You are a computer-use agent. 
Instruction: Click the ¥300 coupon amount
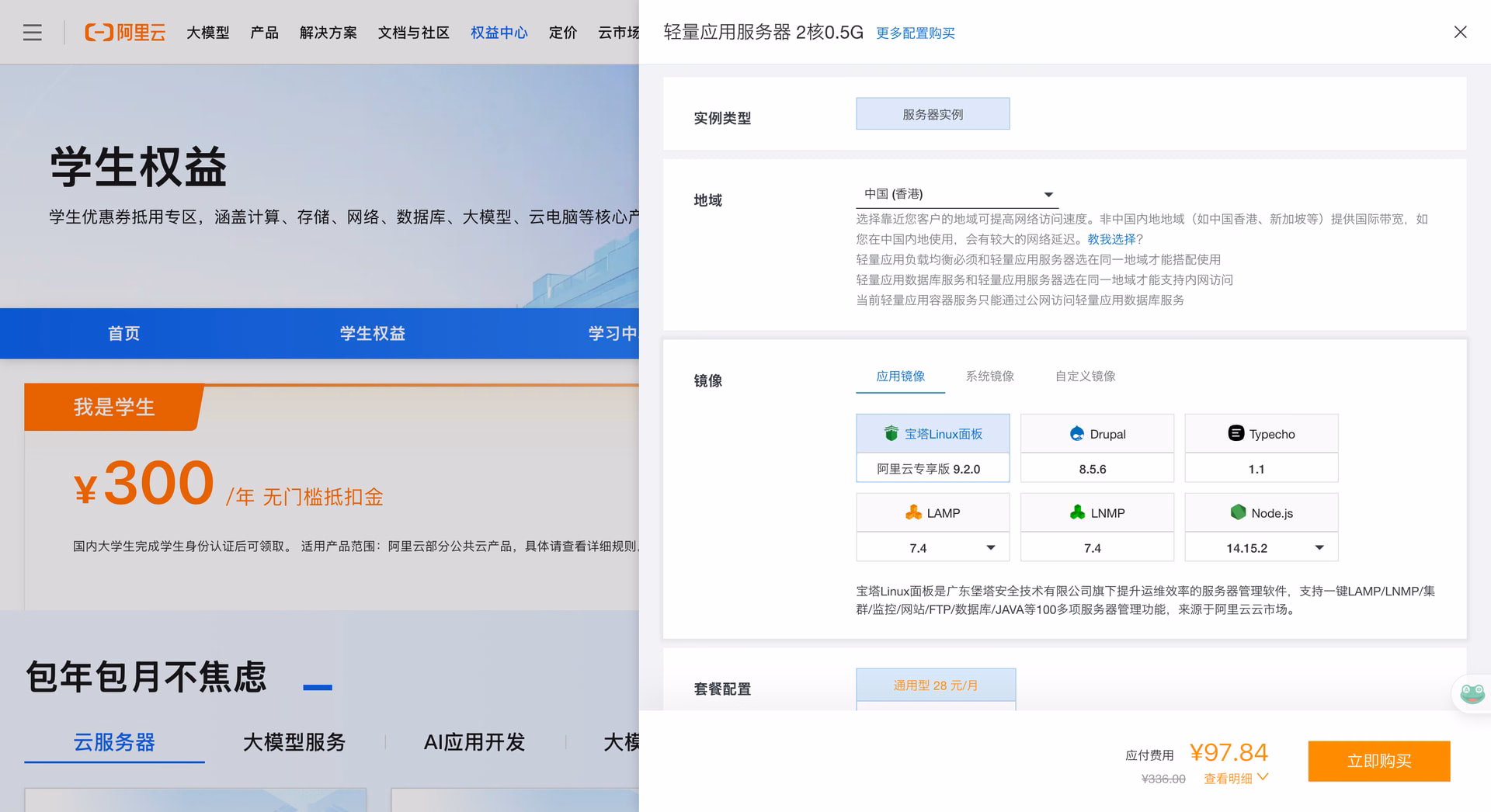click(x=144, y=484)
